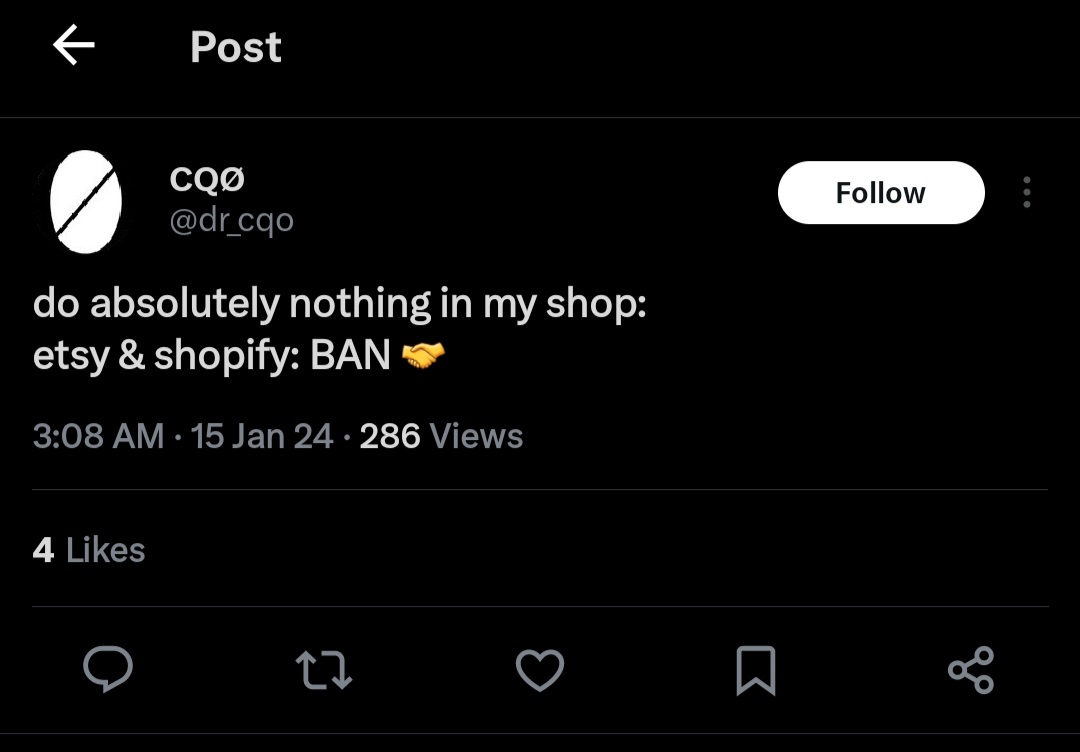Screen dimensions: 1080x752
Task: Follow the CQØ account
Action: pyautogui.click(x=880, y=192)
